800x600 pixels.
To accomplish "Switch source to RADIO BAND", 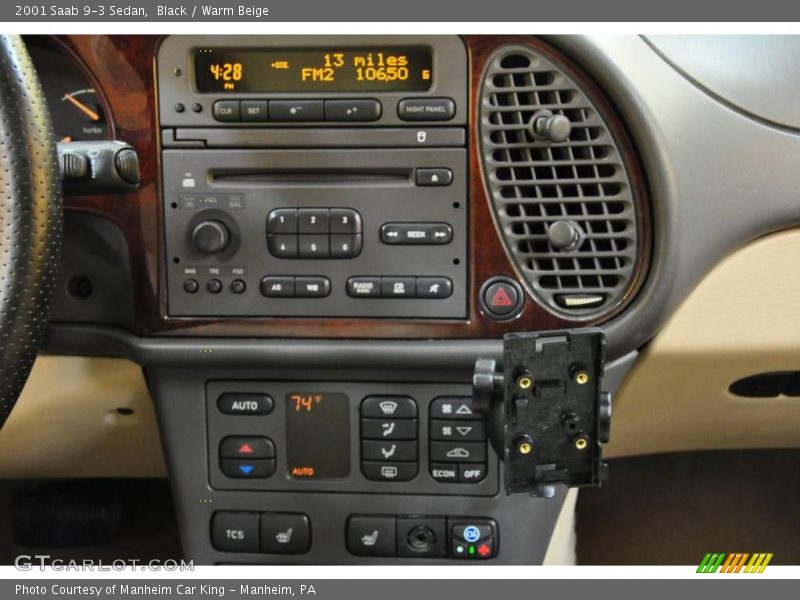I will [363, 286].
